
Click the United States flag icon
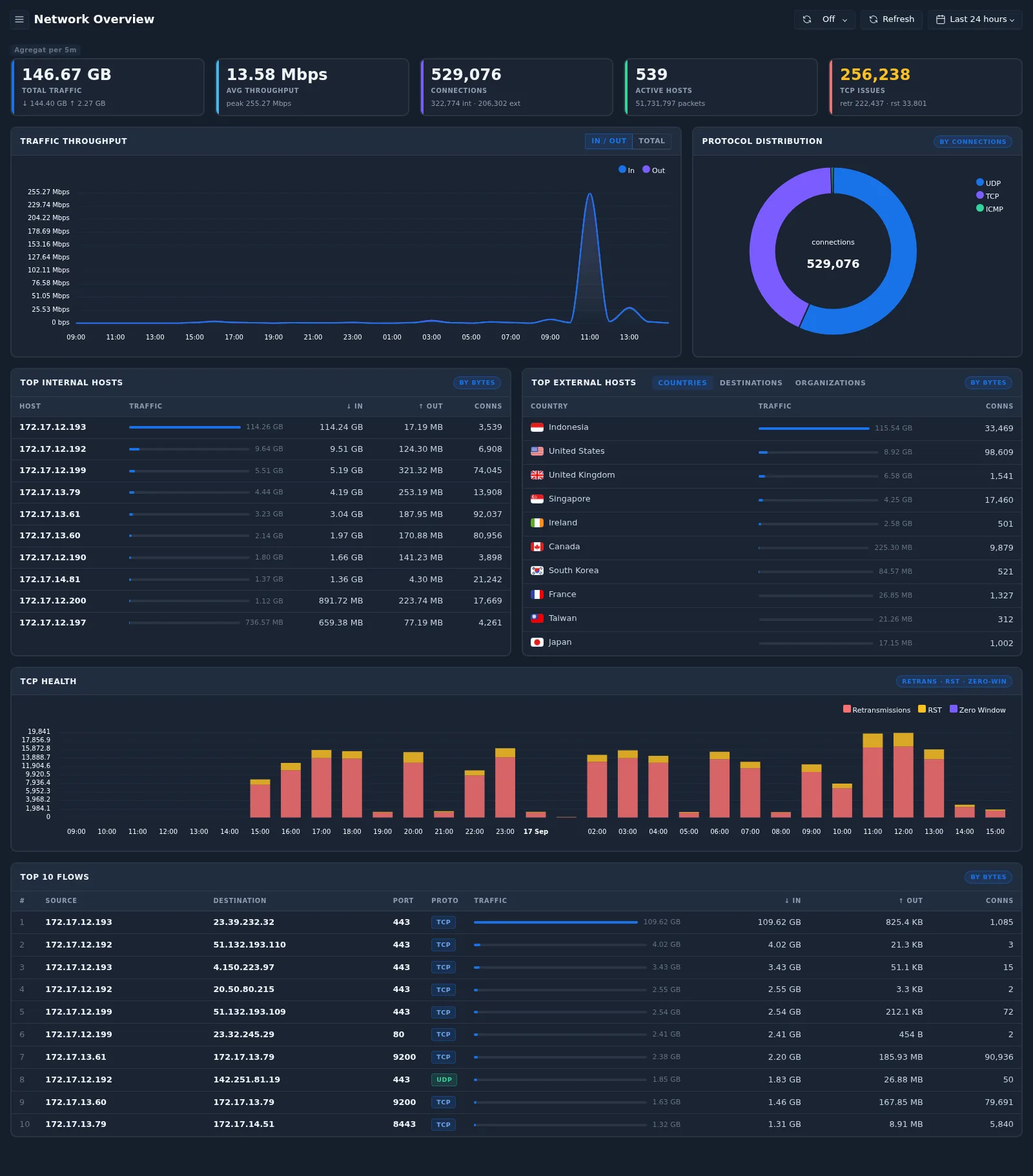point(537,451)
